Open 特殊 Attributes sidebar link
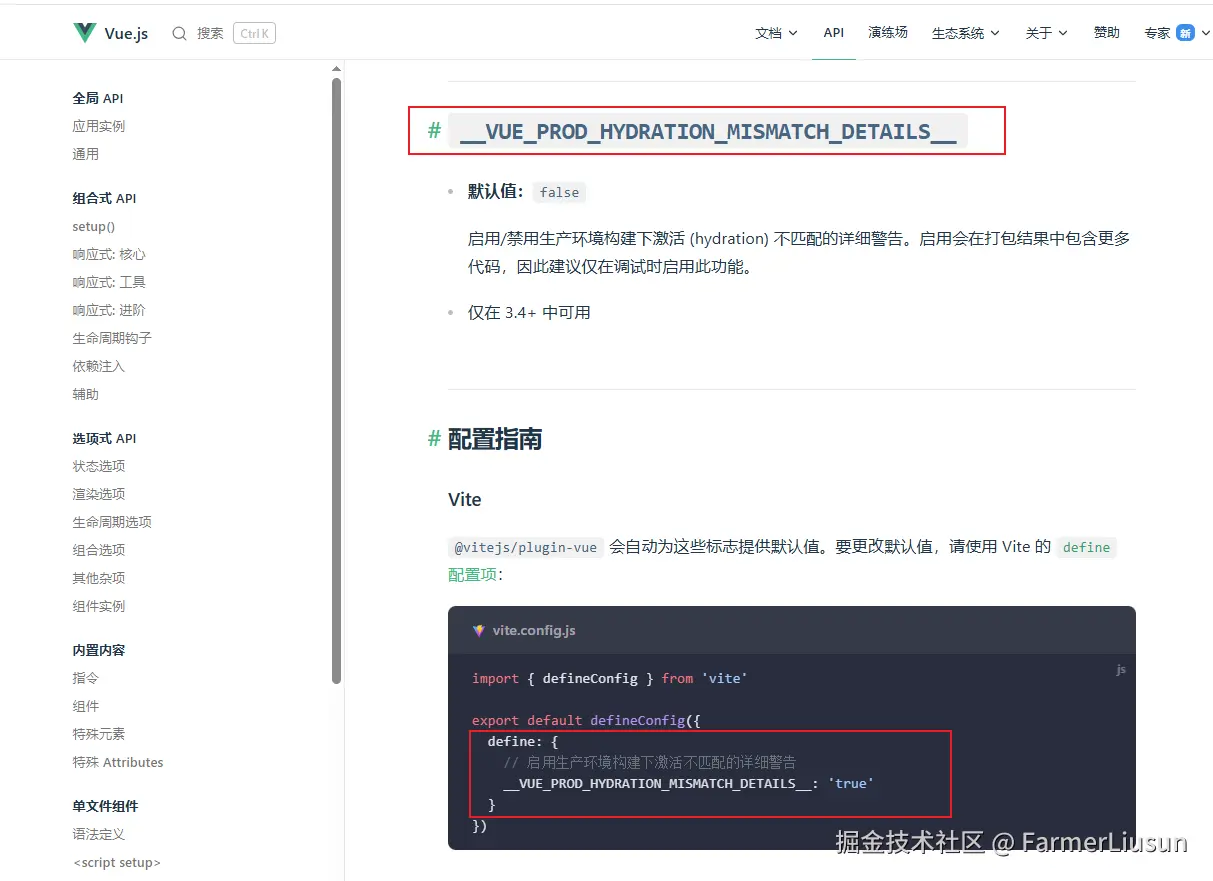1213x881 pixels. [117, 762]
